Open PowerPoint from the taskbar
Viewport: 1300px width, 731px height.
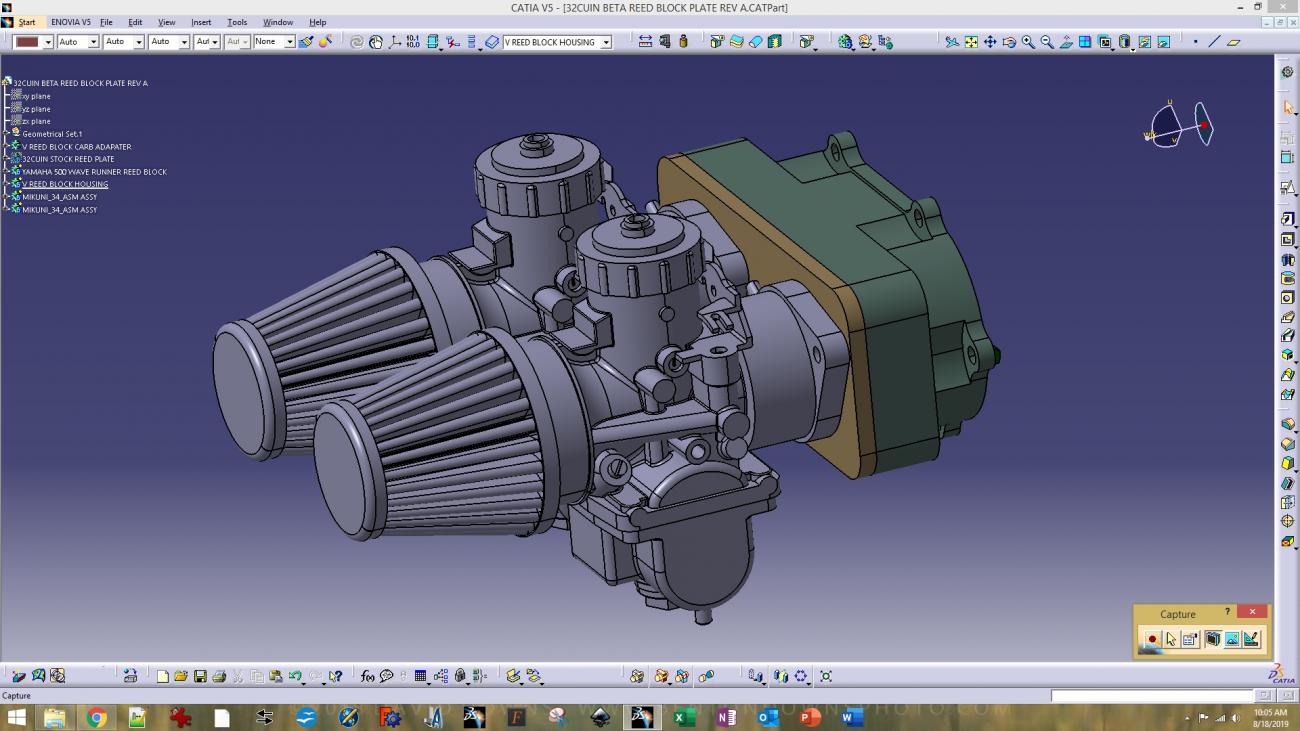[x=809, y=717]
